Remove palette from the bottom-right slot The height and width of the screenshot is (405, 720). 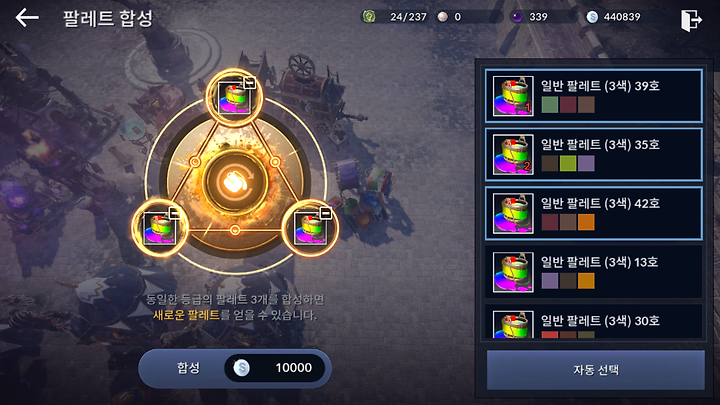[326, 213]
